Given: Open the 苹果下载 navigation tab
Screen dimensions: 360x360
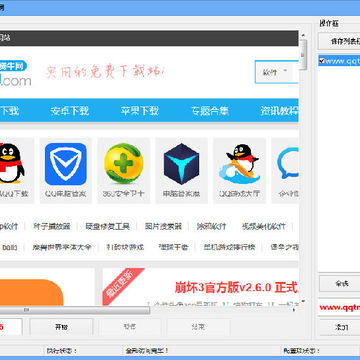Looking at the screenshot, I should click(x=140, y=110).
